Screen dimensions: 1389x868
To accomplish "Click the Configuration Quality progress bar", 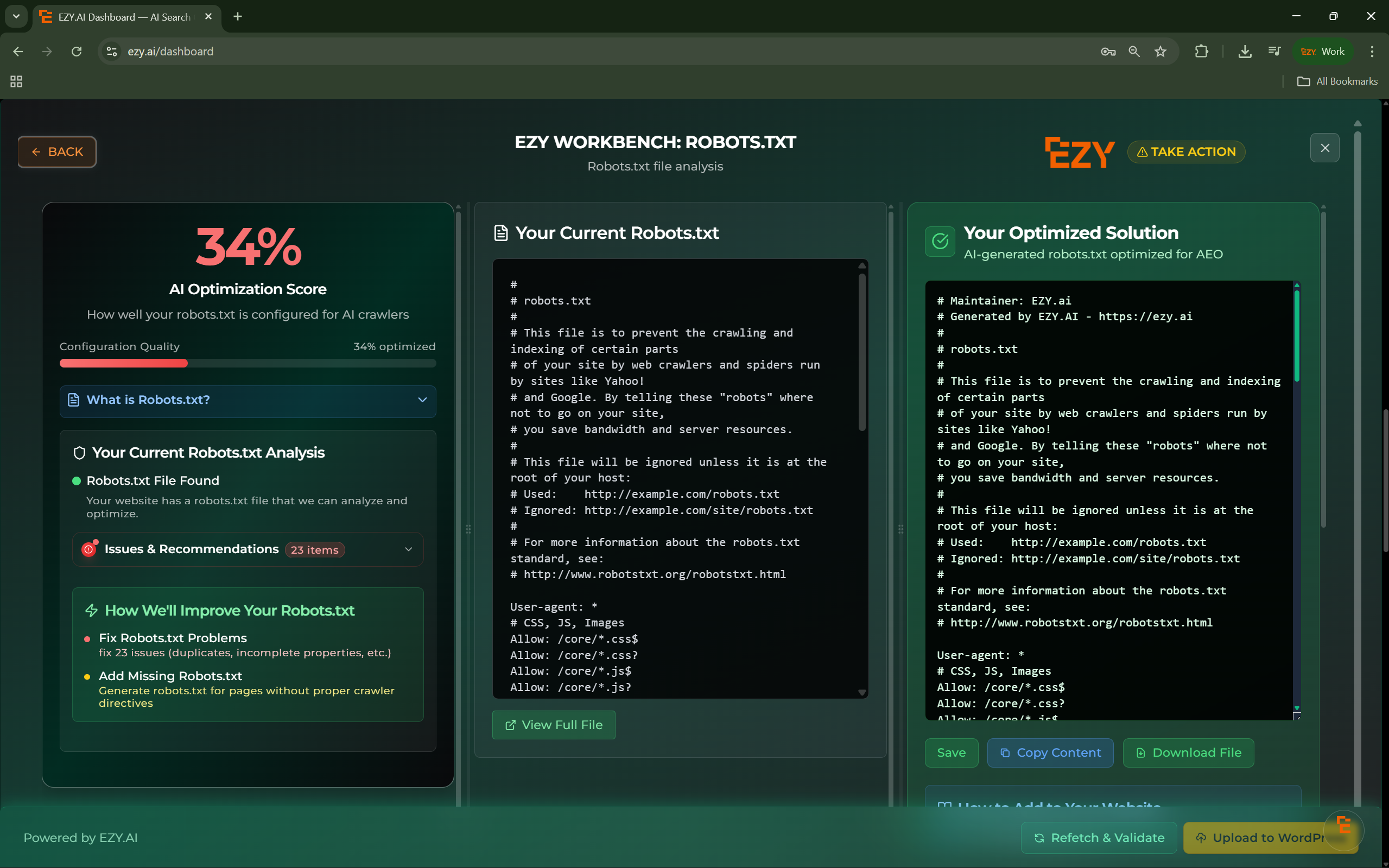I will [x=248, y=363].
